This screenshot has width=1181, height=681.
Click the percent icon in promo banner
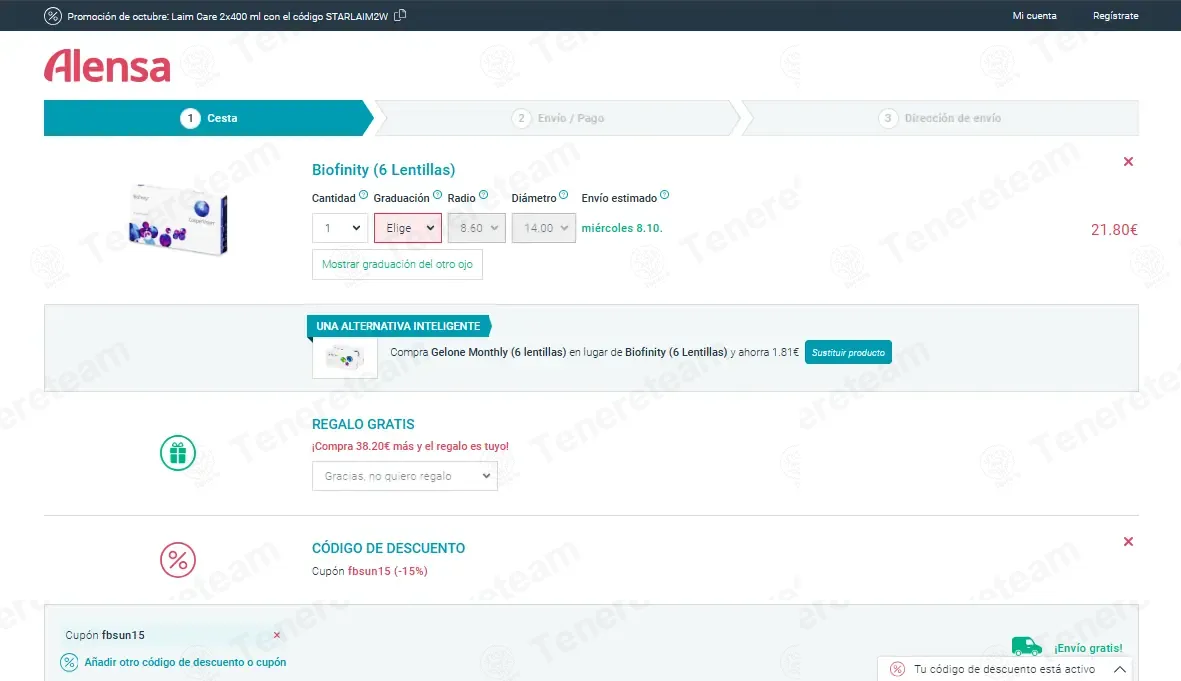[x=53, y=16]
